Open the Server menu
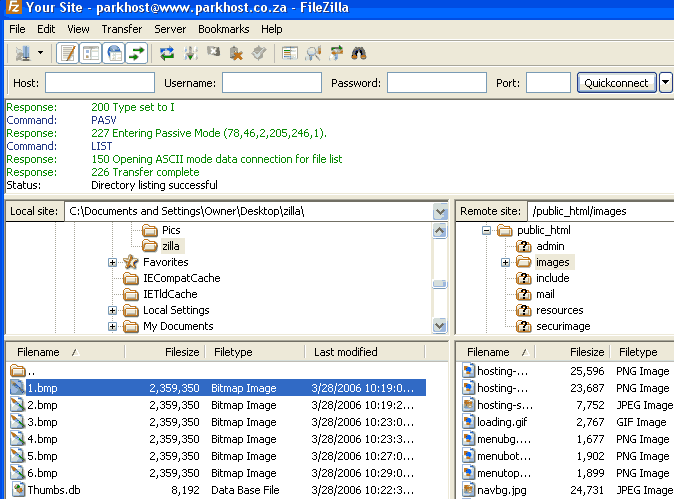 click(170, 29)
